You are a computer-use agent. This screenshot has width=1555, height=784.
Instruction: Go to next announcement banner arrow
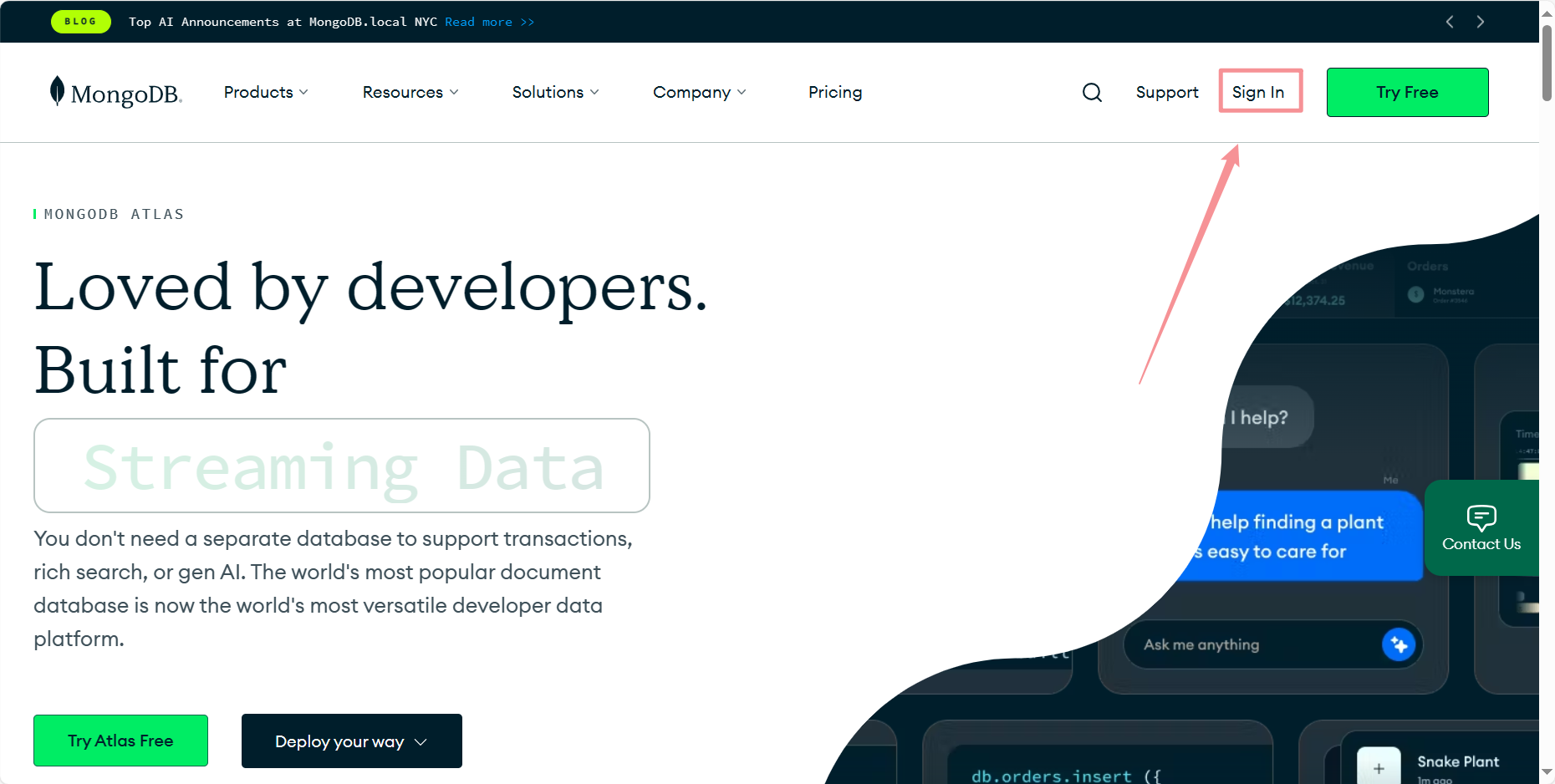coord(1481,22)
